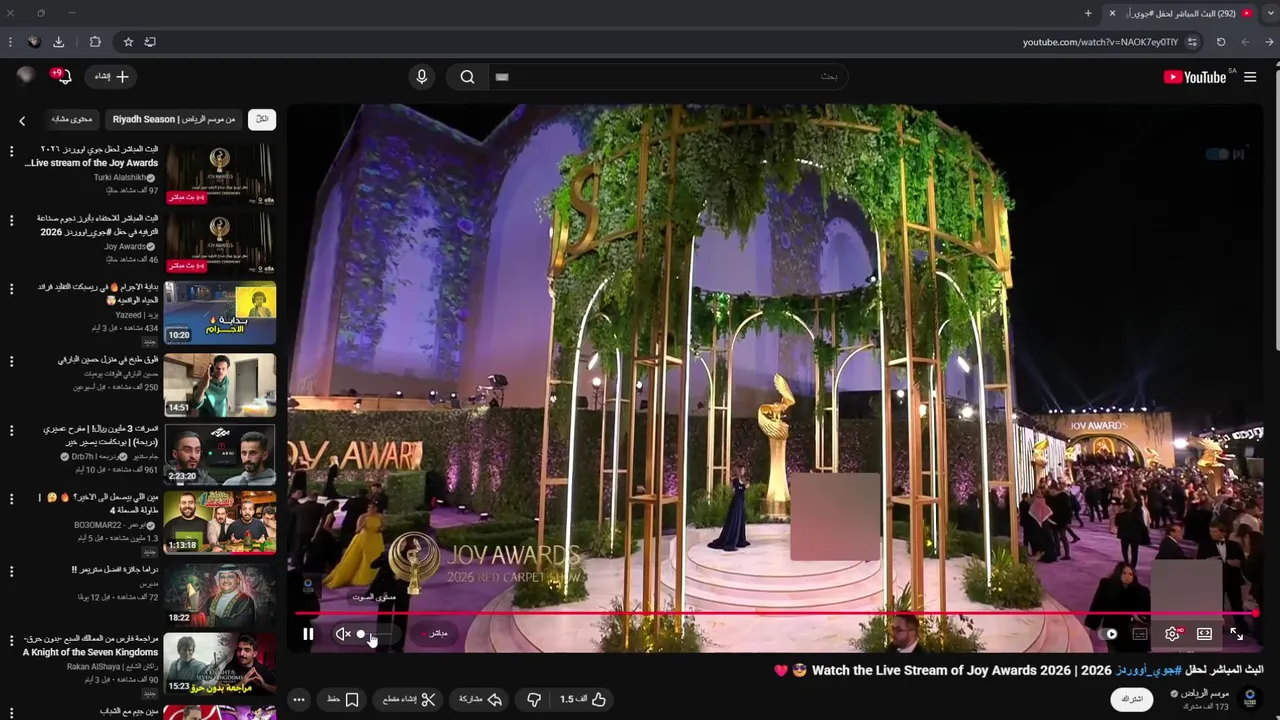Open options for Turki Alalshikh live video

click(x=12, y=151)
